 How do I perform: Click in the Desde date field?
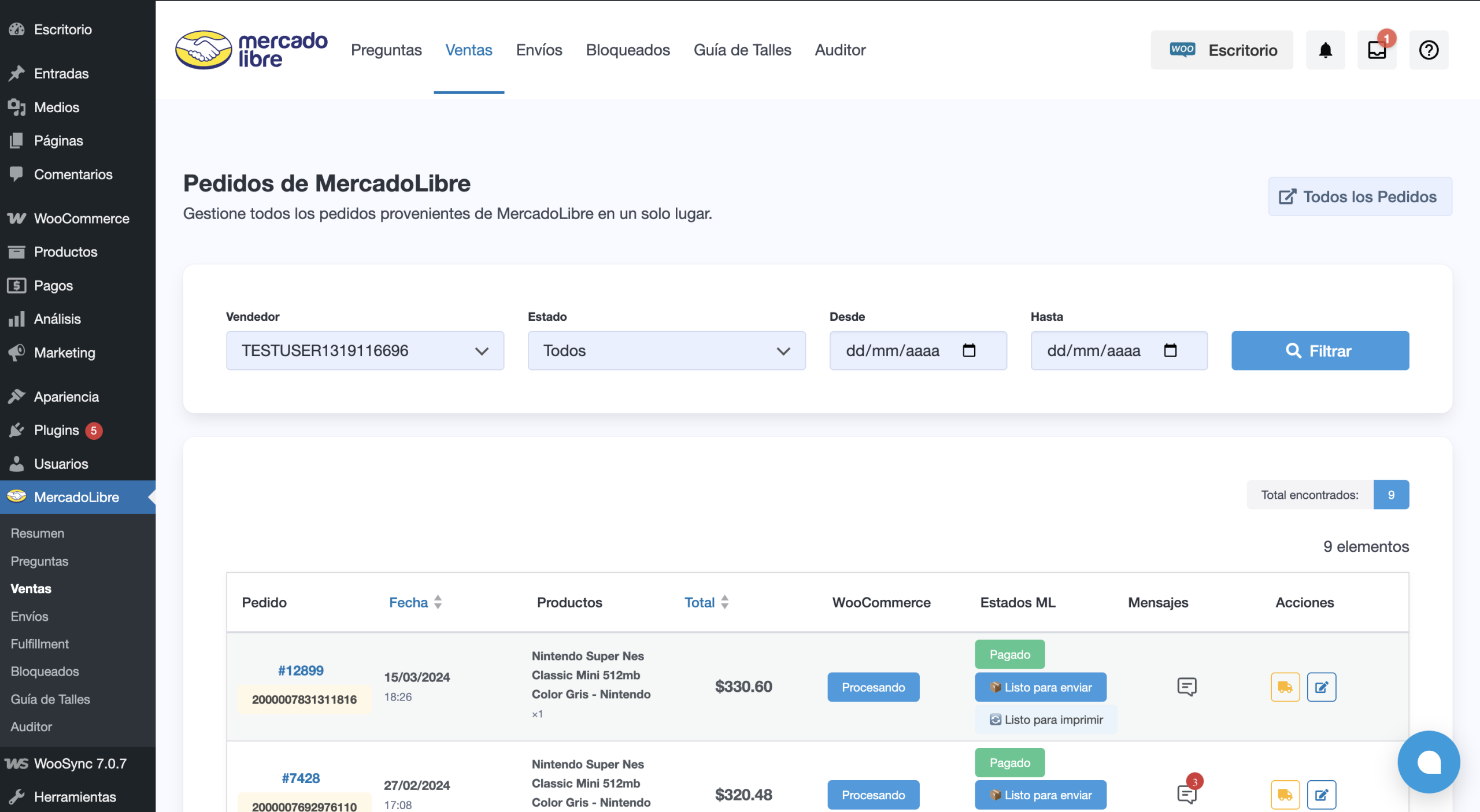[x=917, y=351]
